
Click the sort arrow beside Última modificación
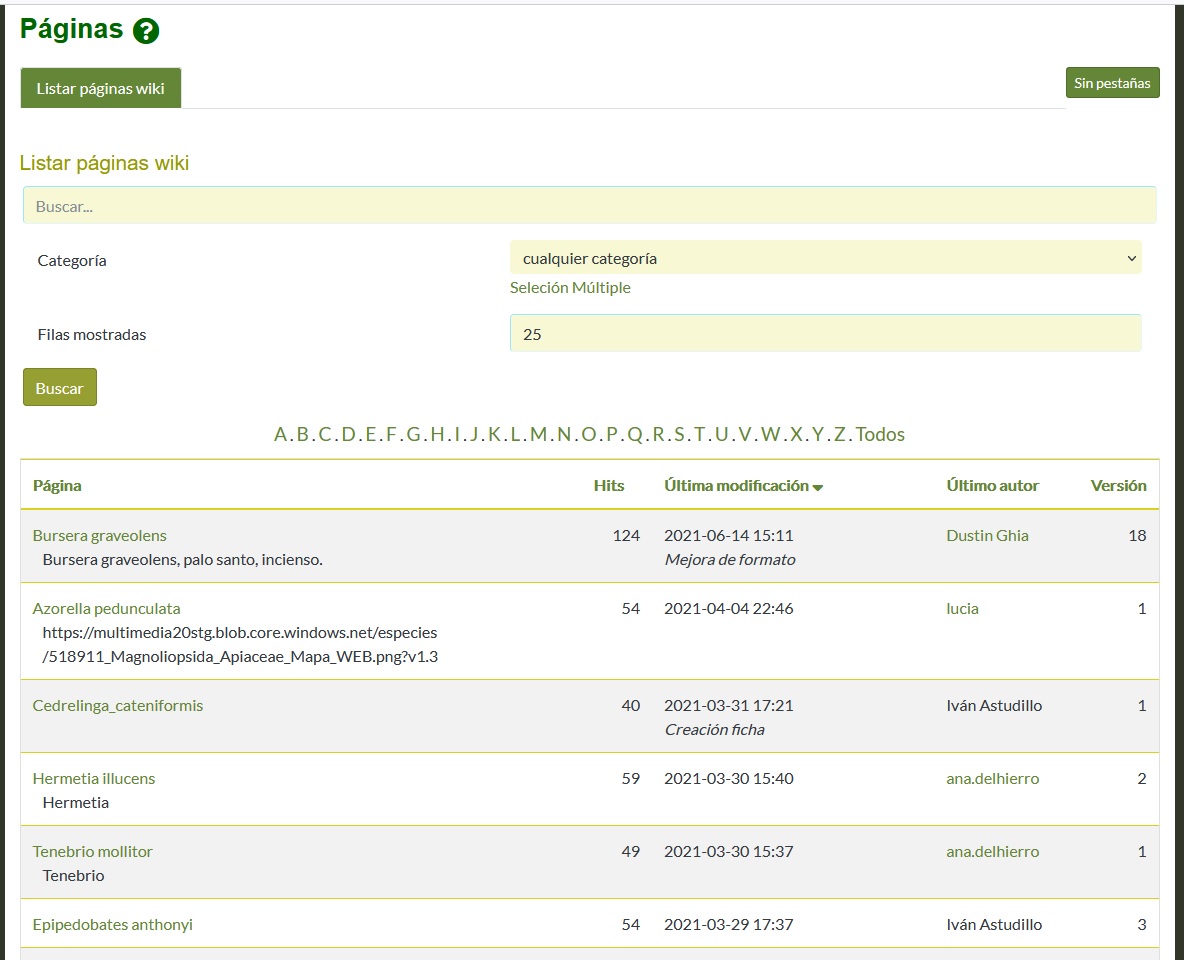coord(818,488)
